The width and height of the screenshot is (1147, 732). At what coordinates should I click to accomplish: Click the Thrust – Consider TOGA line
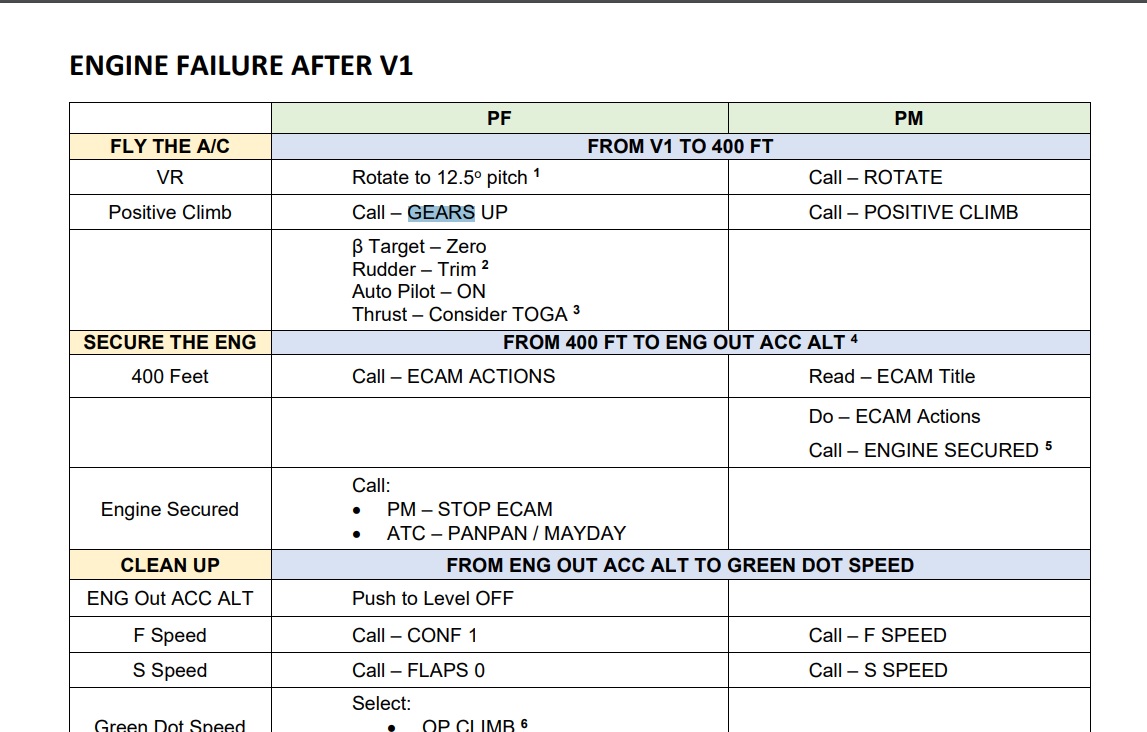460,314
